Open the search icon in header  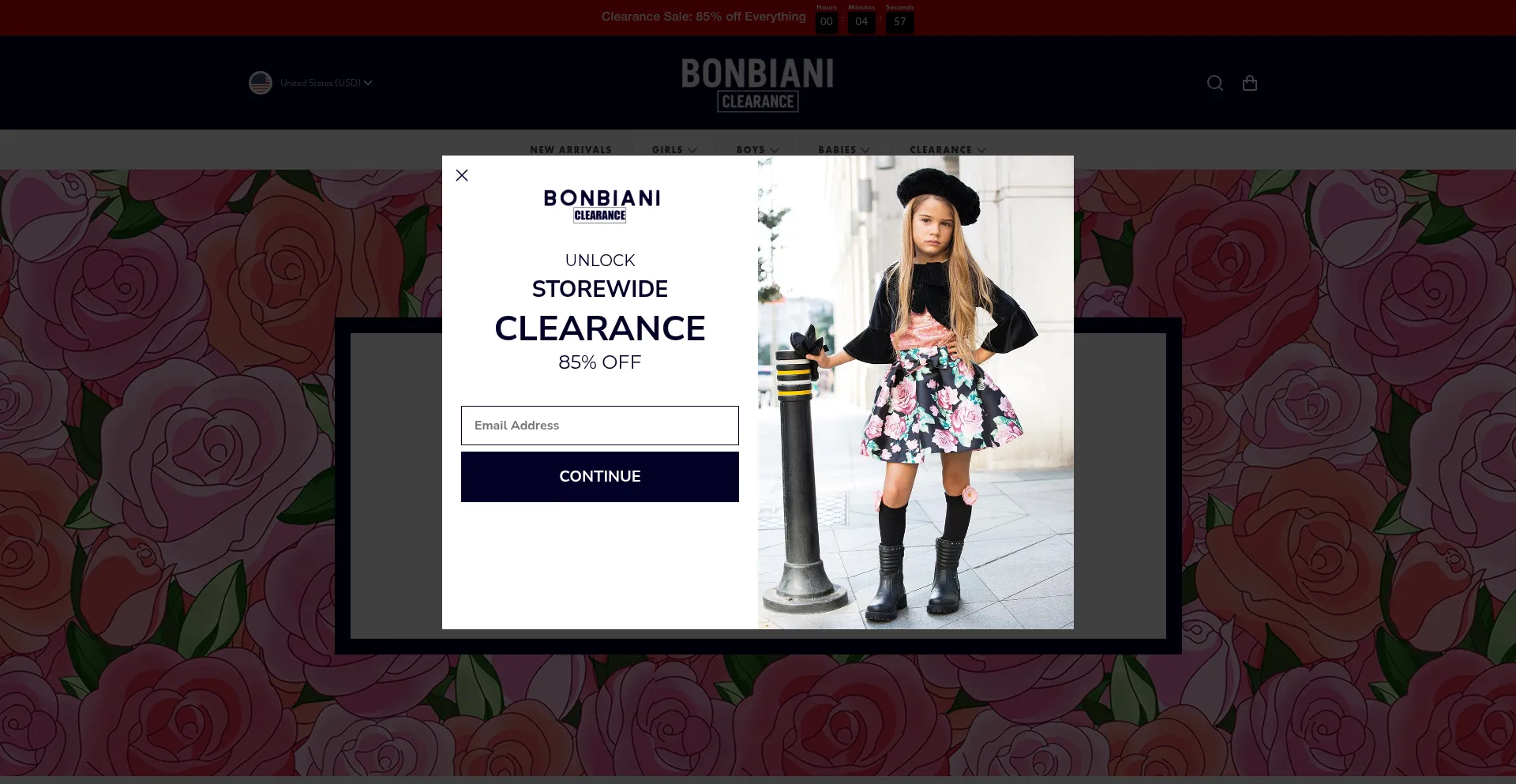pos(1215,83)
